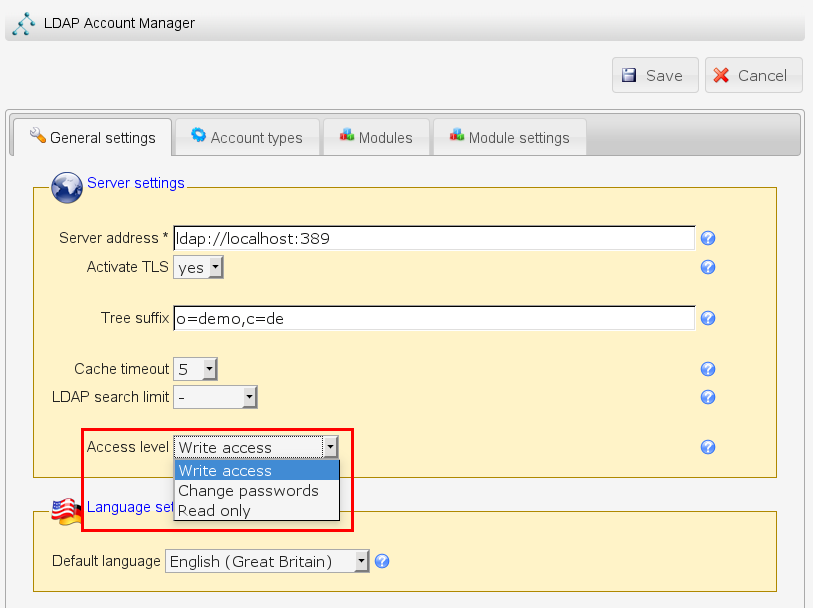The image size is (813, 608).
Task: Open the Default language dropdown
Action: (x=267, y=561)
